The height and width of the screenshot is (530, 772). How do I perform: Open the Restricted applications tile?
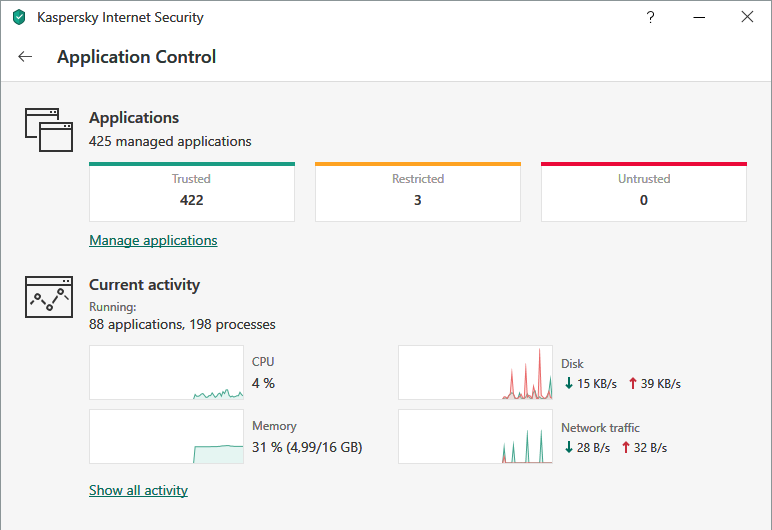[x=418, y=192]
